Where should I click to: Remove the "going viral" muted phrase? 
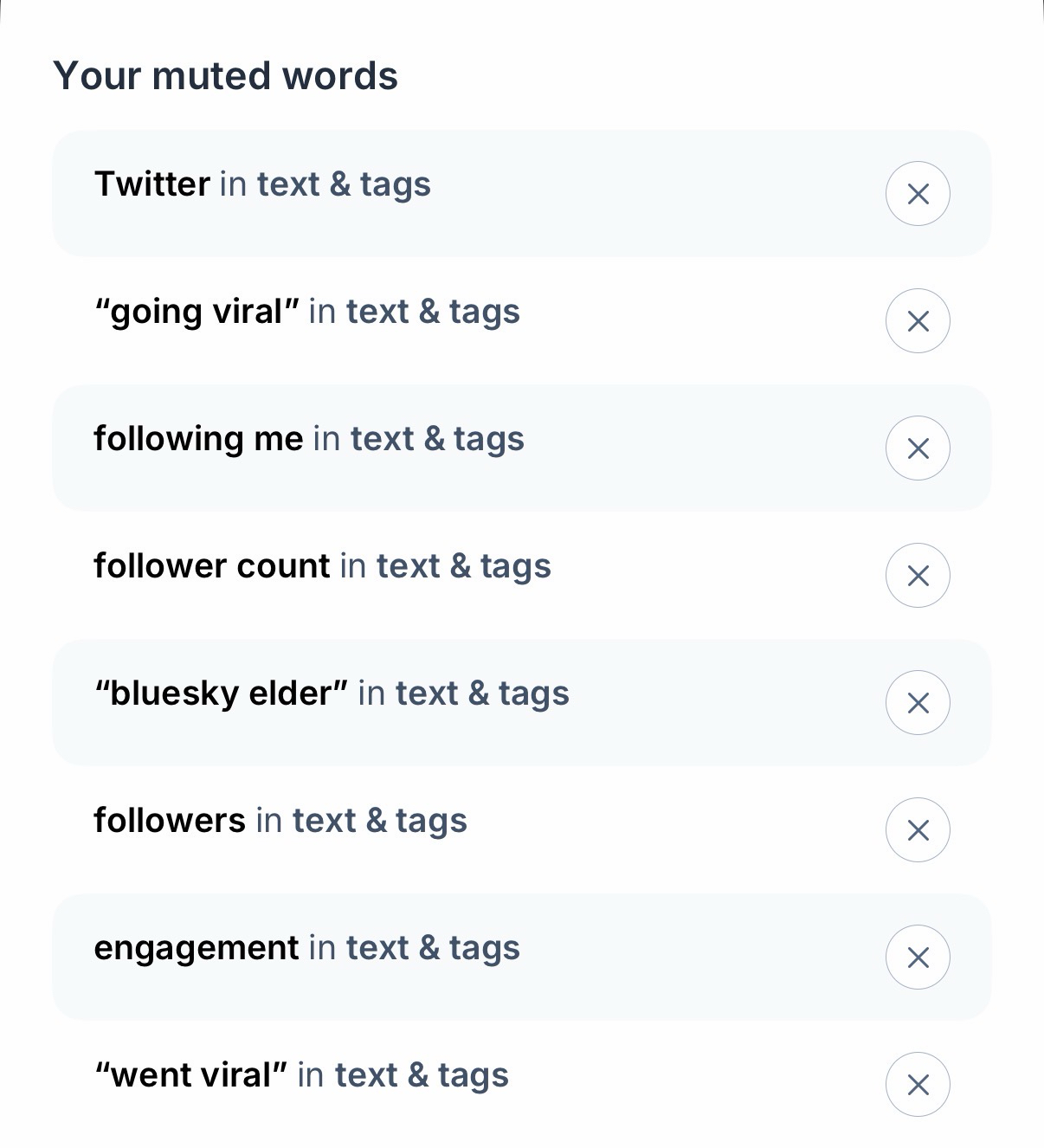[x=918, y=321]
